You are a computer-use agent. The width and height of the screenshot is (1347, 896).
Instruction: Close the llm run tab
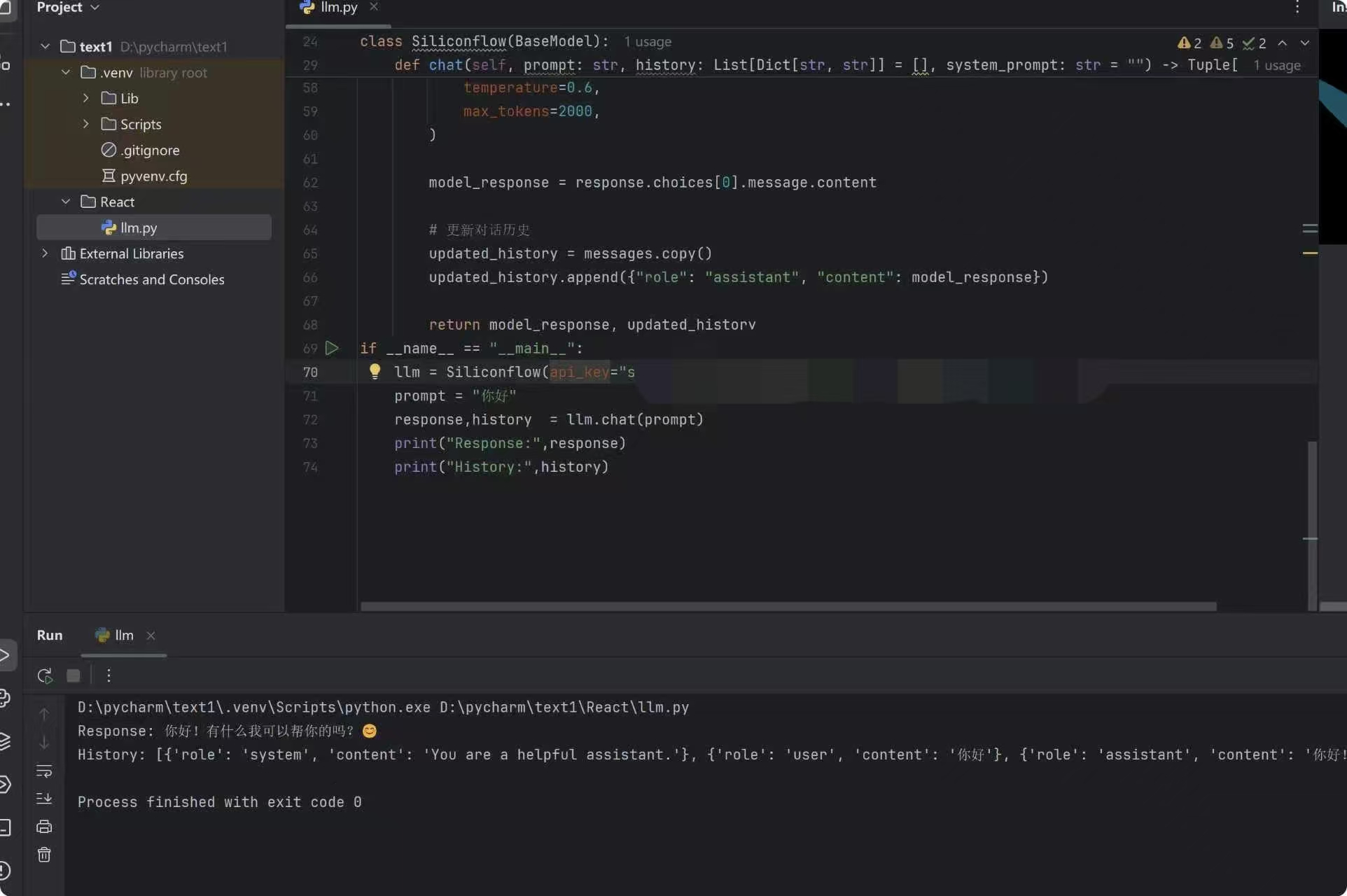pos(151,636)
